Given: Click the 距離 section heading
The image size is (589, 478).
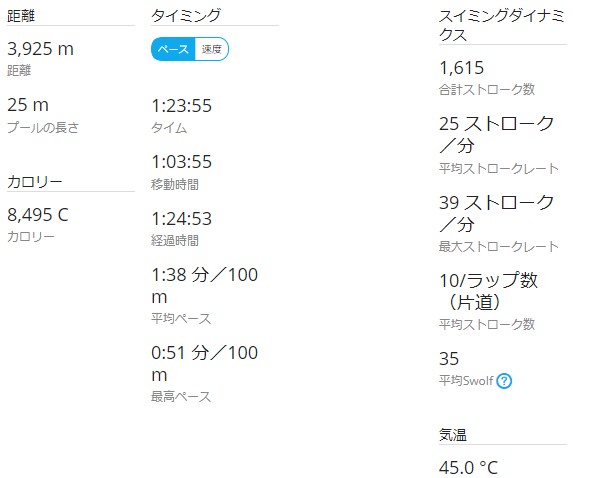Looking at the screenshot, I should tap(21, 16).
